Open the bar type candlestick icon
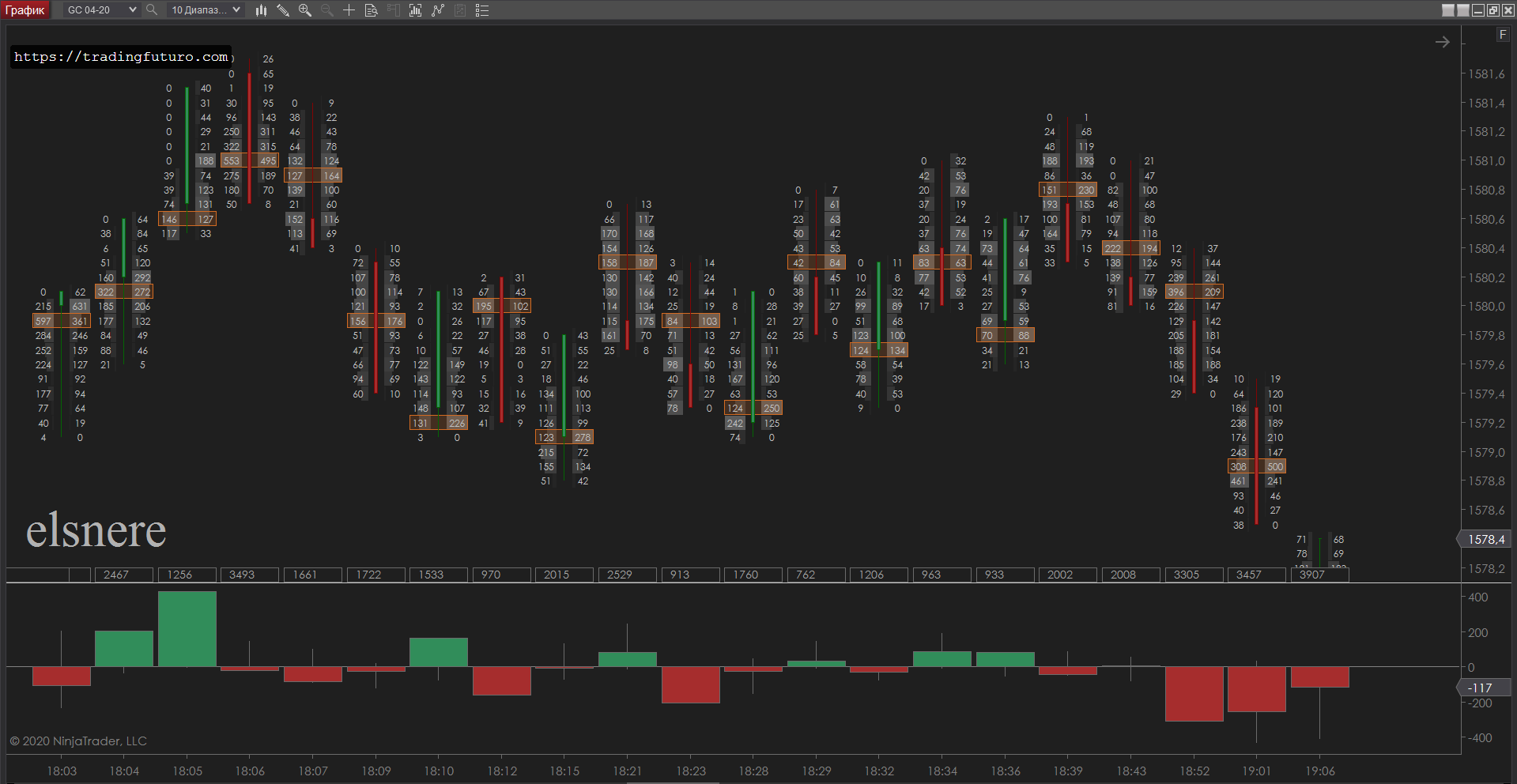 point(261,10)
